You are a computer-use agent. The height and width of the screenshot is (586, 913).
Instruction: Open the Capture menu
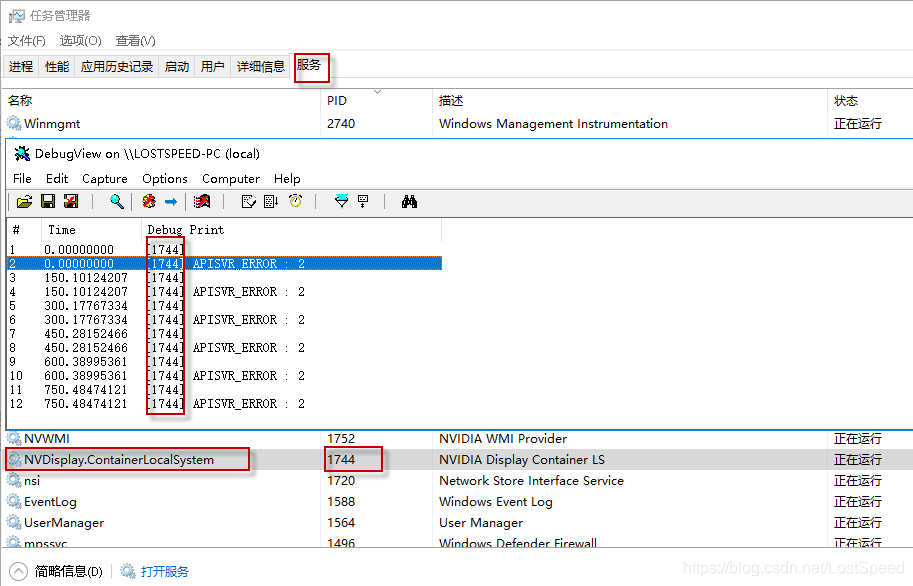coord(105,179)
